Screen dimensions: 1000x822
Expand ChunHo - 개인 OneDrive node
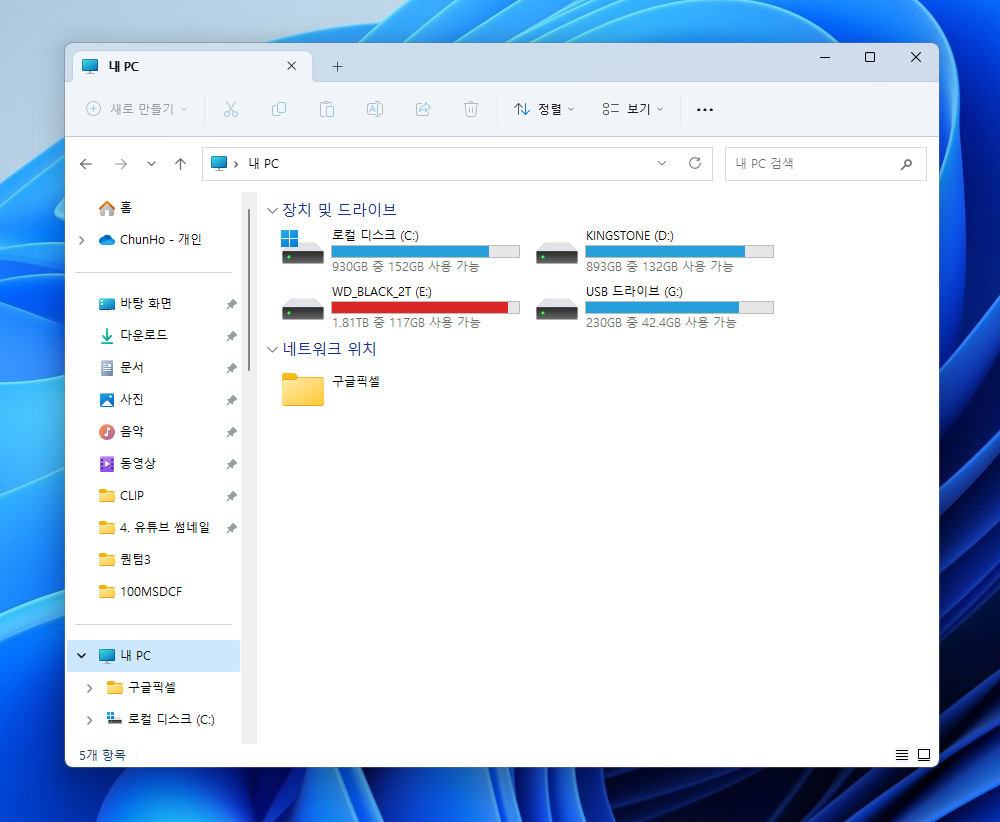82,240
